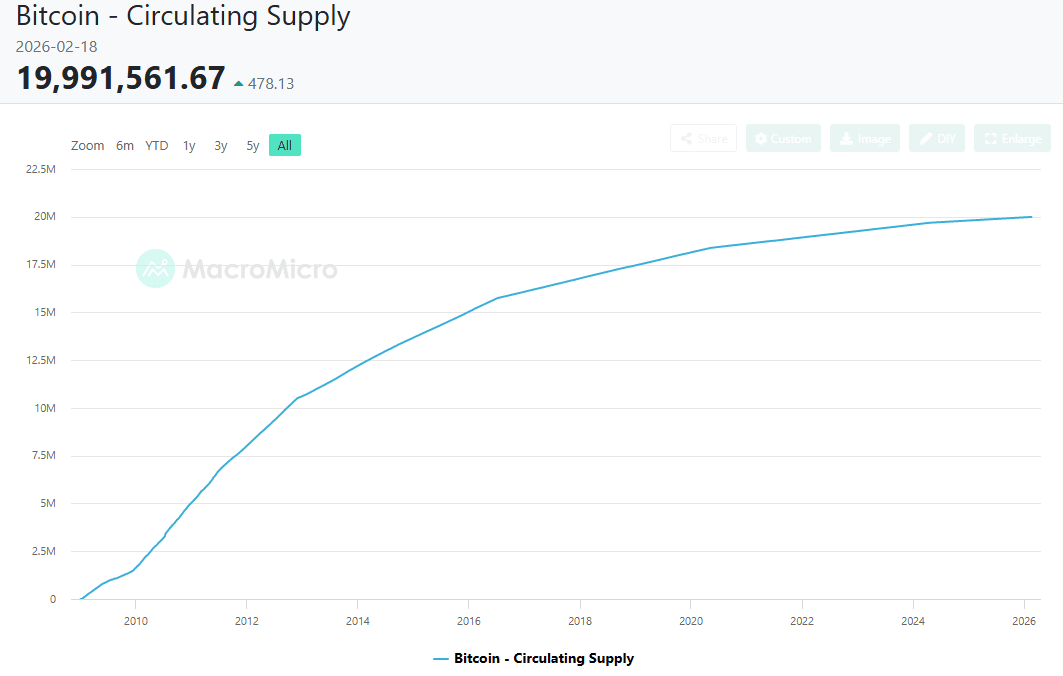Toggle the YTD zoom range on
The image size is (1063, 676).
pyautogui.click(x=156, y=145)
